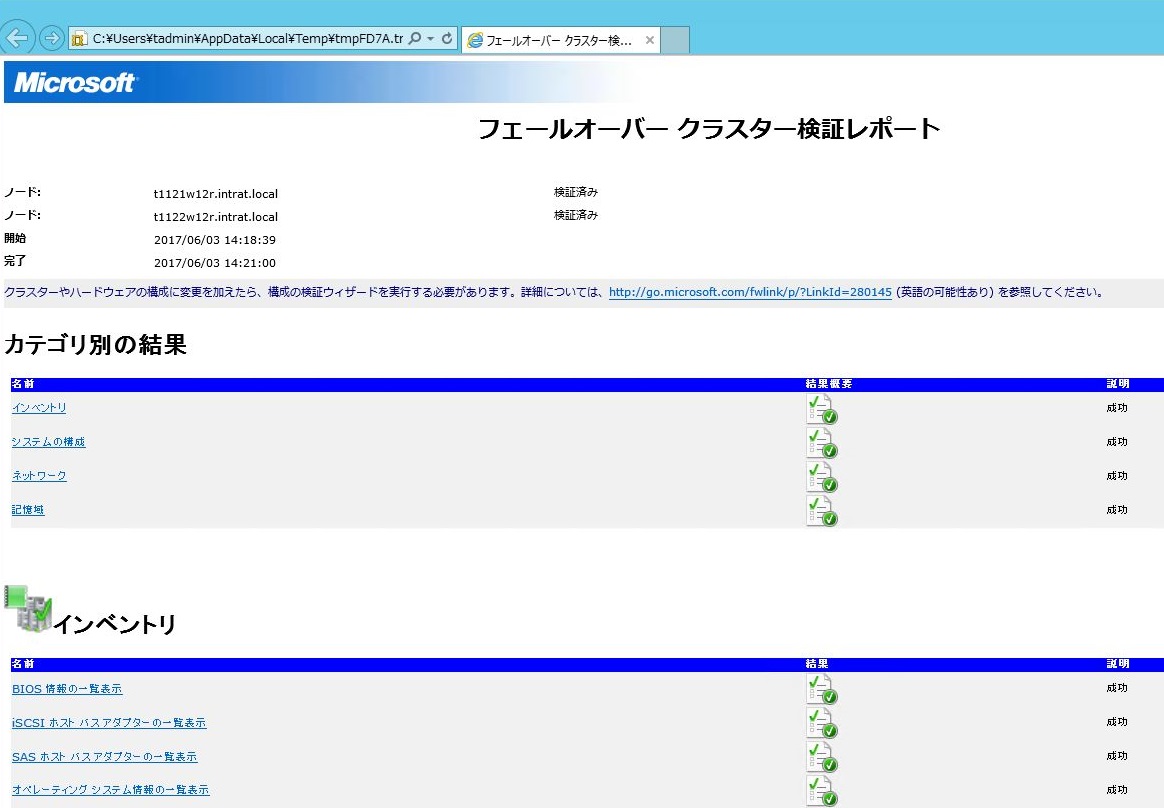Click the file icon in the address bar

coord(79,38)
